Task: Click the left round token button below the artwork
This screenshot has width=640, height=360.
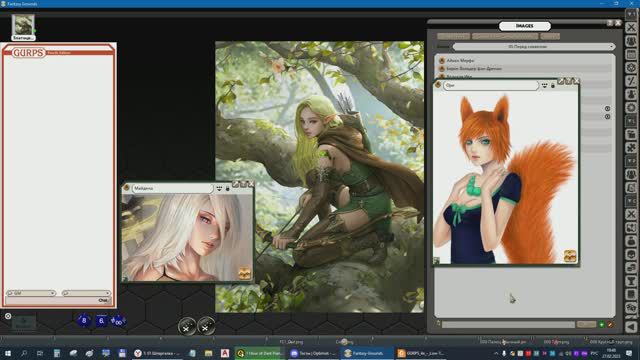Action: point(187,327)
